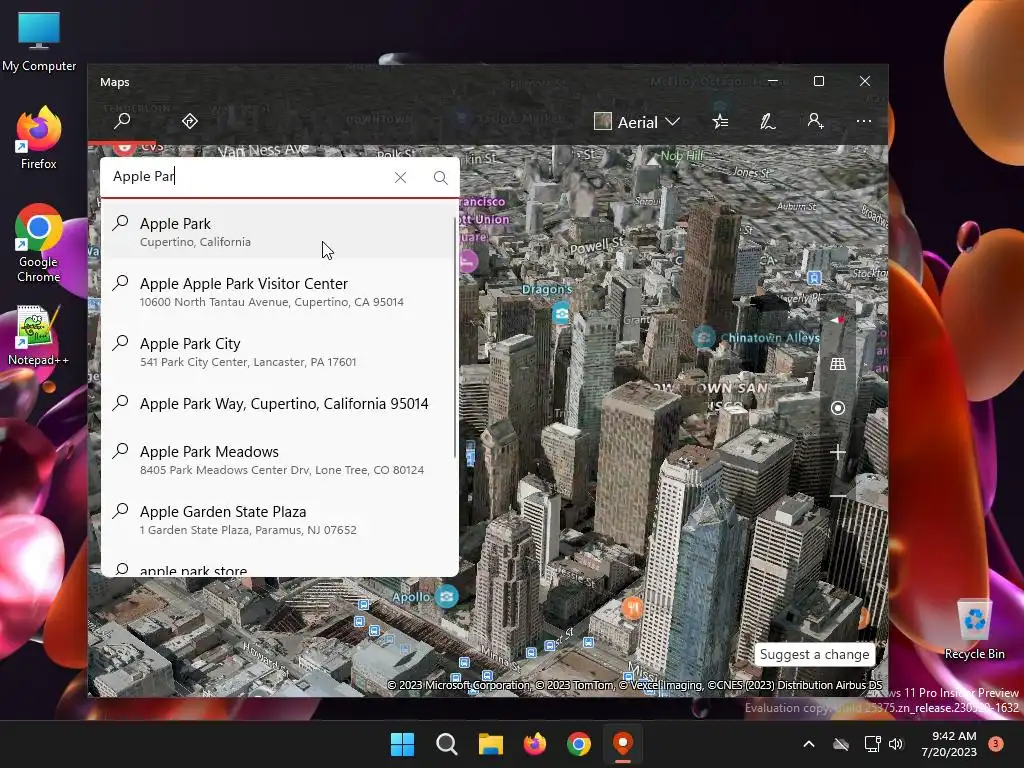The height and width of the screenshot is (768, 1024).
Task: Click the Maps app taskbar icon
Action: (623, 744)
